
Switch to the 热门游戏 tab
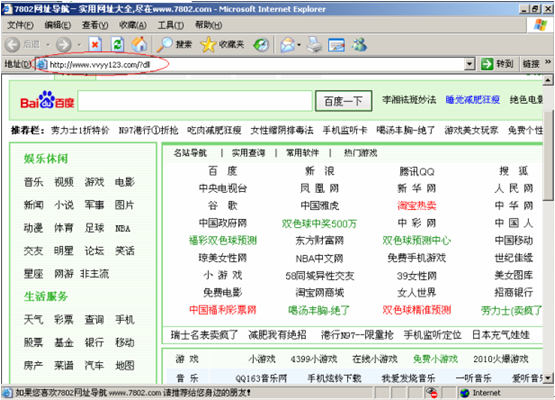[x=360, y=153]
